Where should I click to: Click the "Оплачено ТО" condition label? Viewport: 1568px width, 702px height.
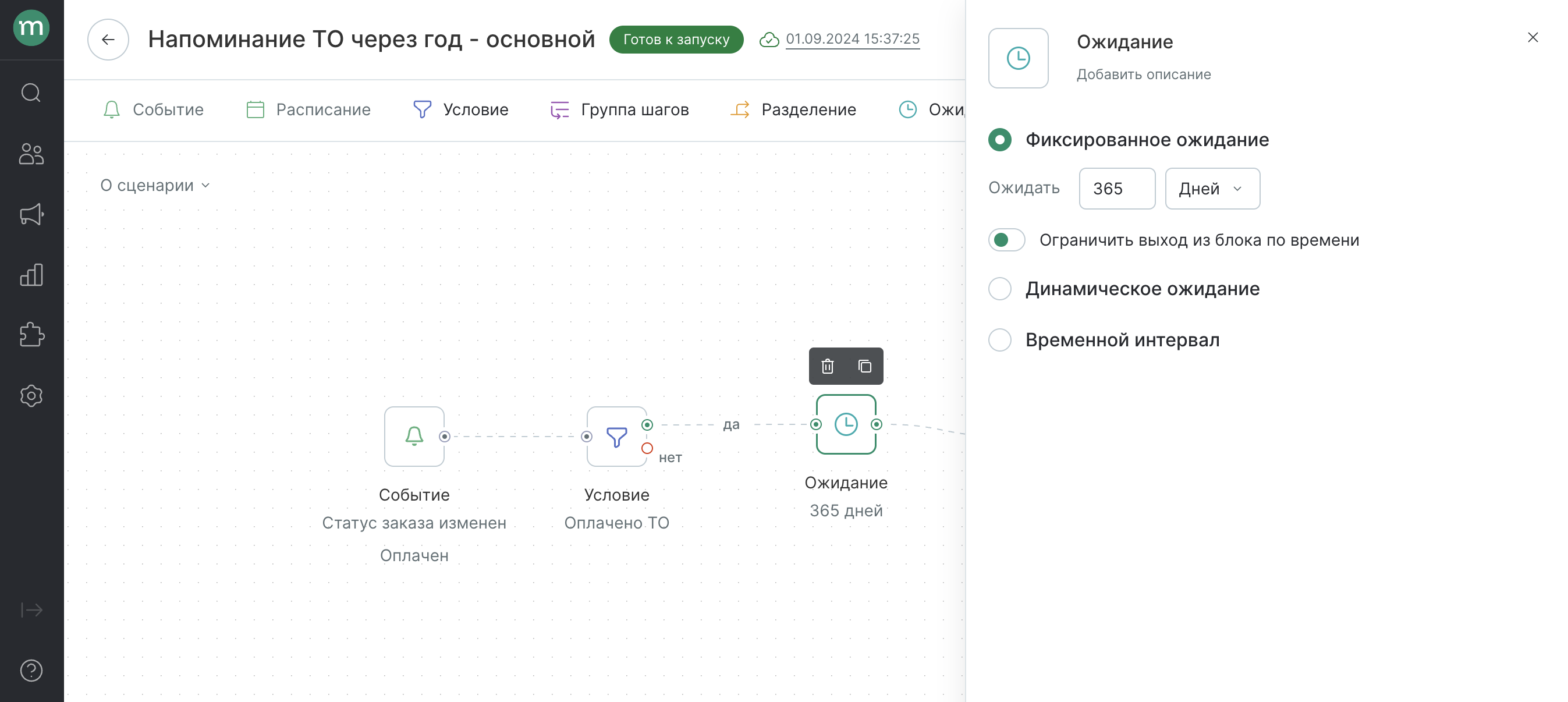[616, 523]
